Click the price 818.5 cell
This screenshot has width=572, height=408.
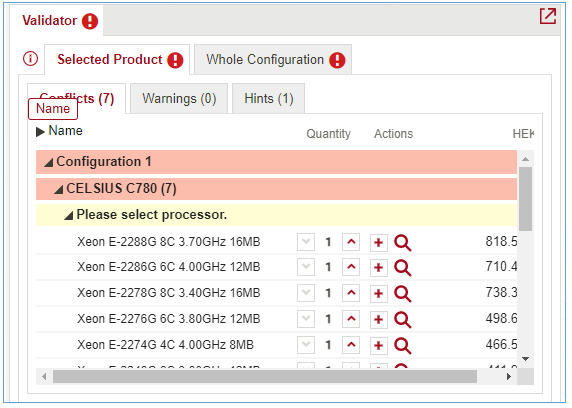coord(501,242)
